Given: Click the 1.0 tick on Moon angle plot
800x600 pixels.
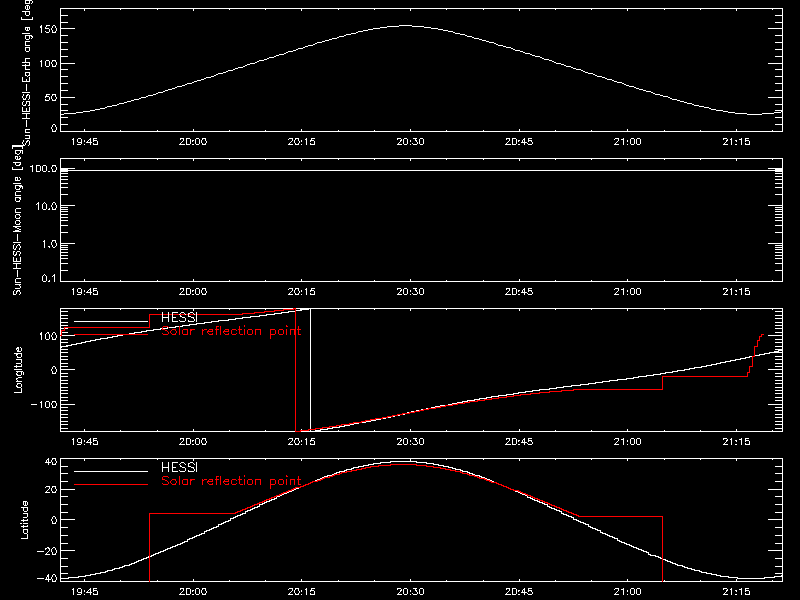Looking at the screenshot, I should (x=49, y=244).
